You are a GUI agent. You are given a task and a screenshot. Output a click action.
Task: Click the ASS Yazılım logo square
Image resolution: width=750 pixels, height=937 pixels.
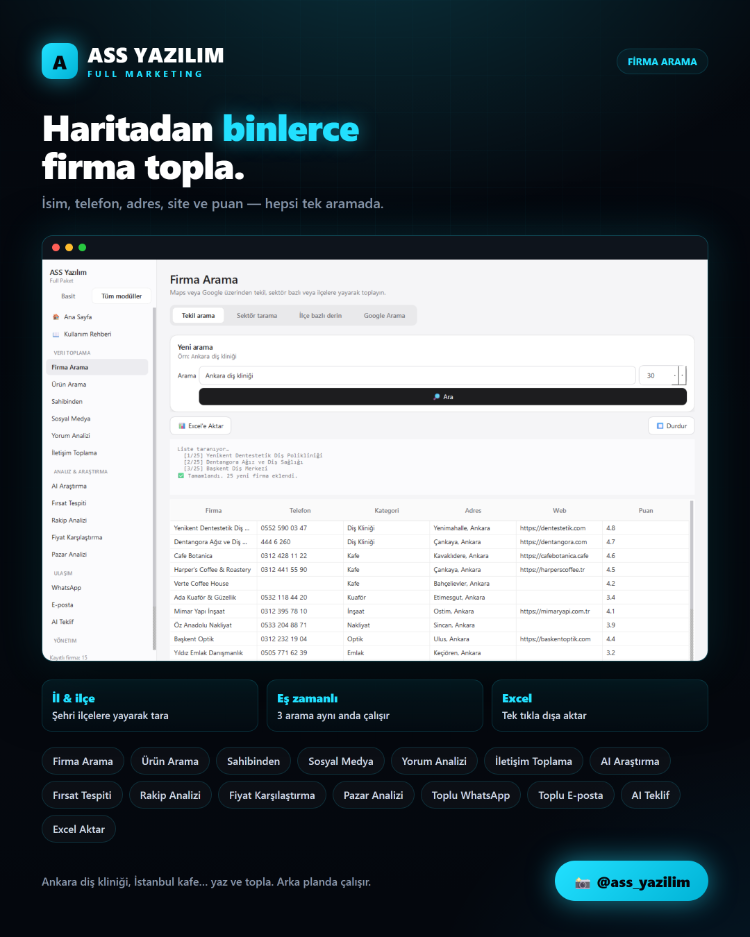tap(60, 61)
